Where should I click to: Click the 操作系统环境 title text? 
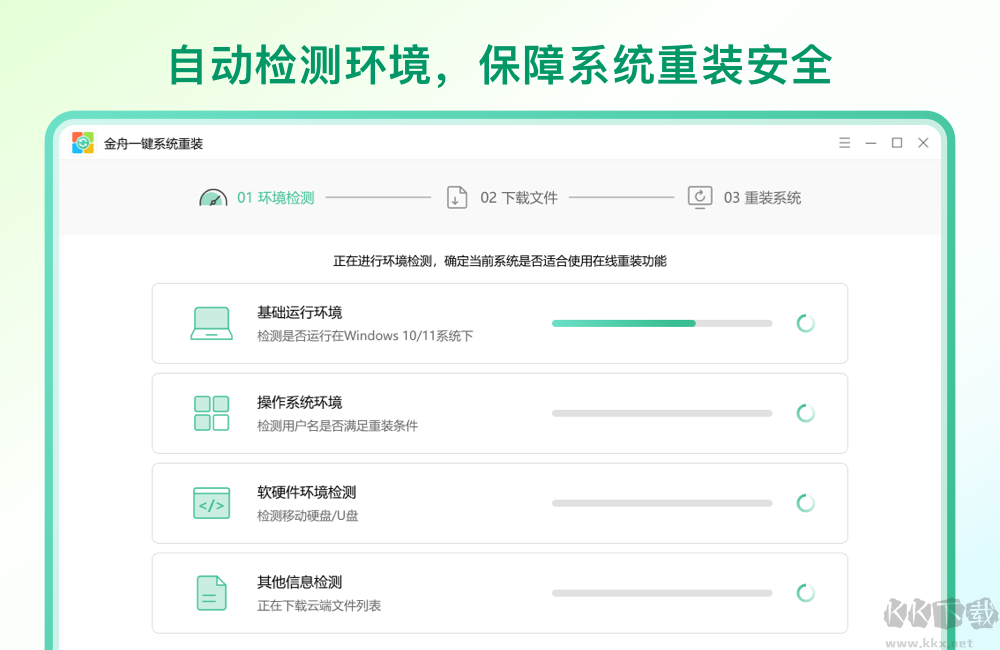(299, 403)
